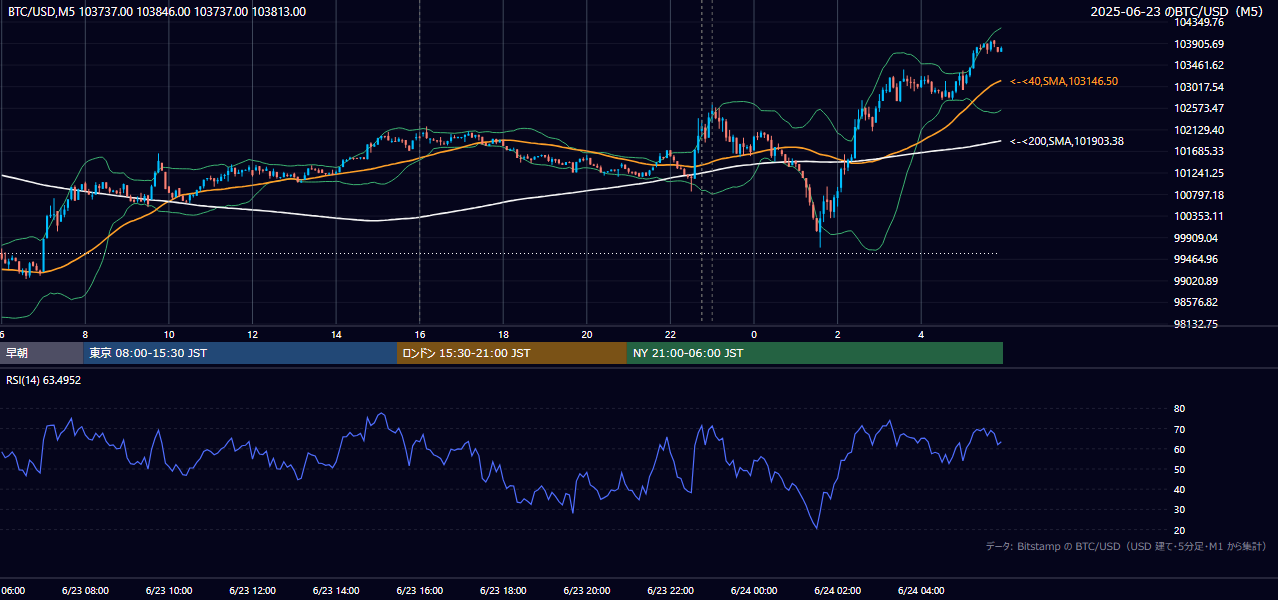Click the 6/23 20:00 bottom time label
1278x600 pixels.
click(x=587, y=591)
